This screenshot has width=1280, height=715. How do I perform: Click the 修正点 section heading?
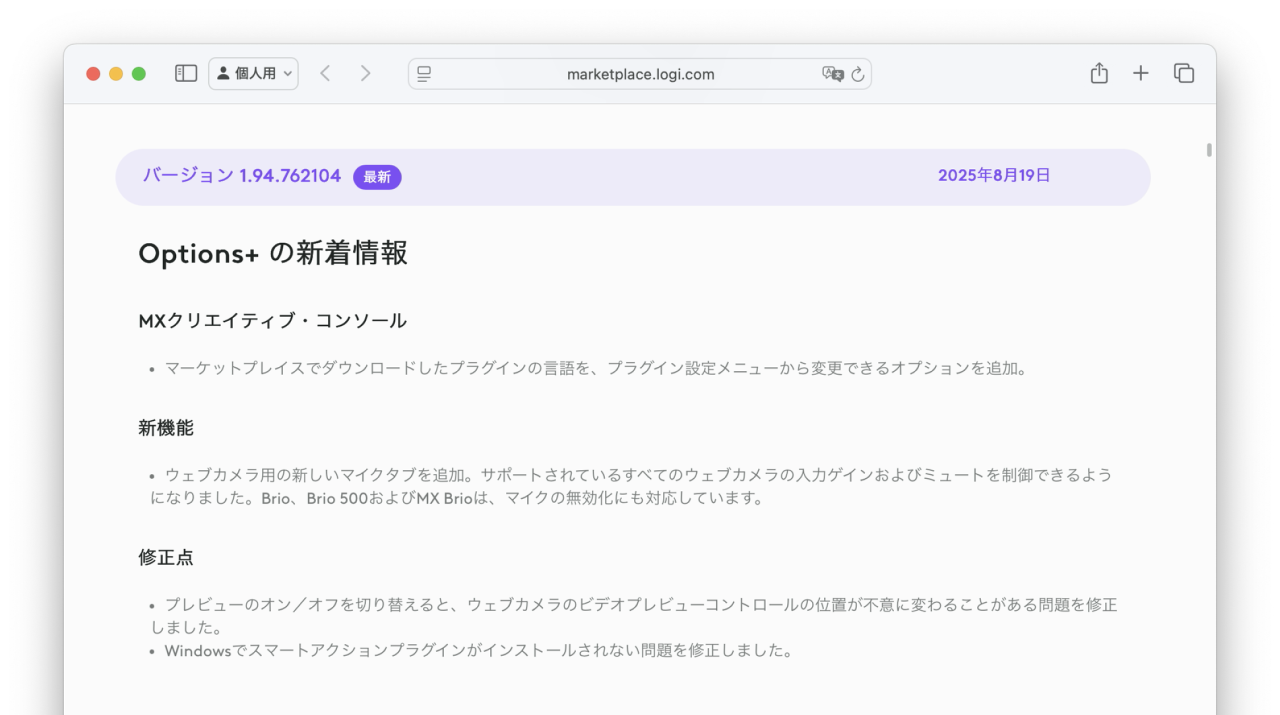pyautogui.click(x=165, y=558)
